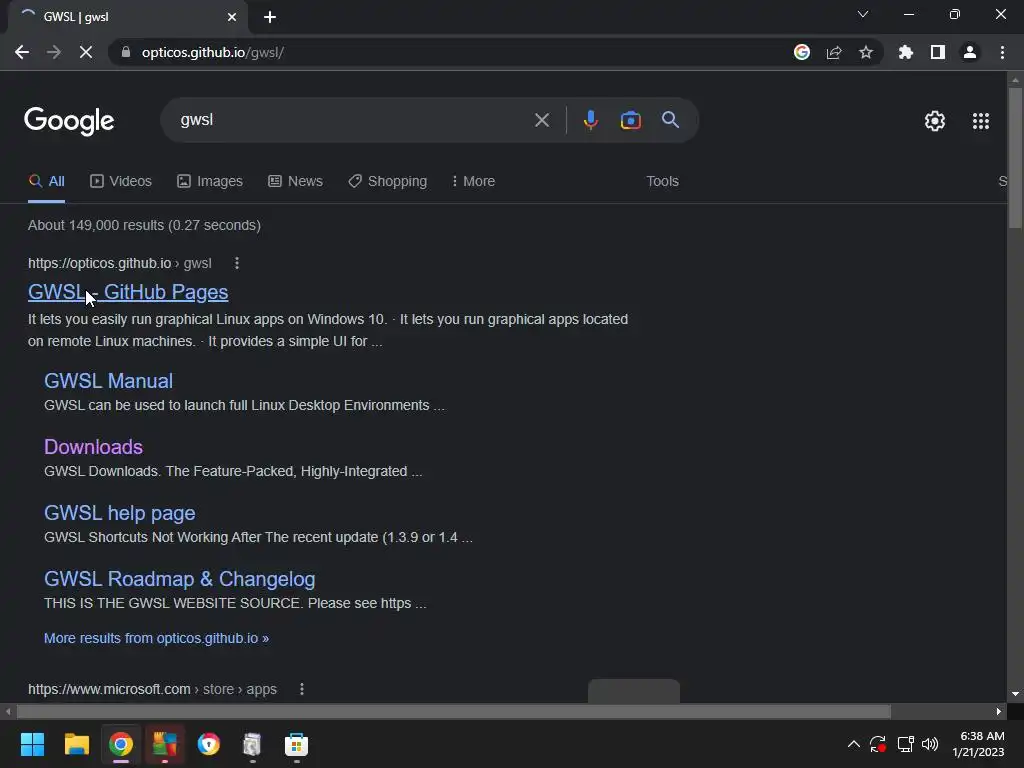Show more results from opticos.github.io

coord(156,638)
